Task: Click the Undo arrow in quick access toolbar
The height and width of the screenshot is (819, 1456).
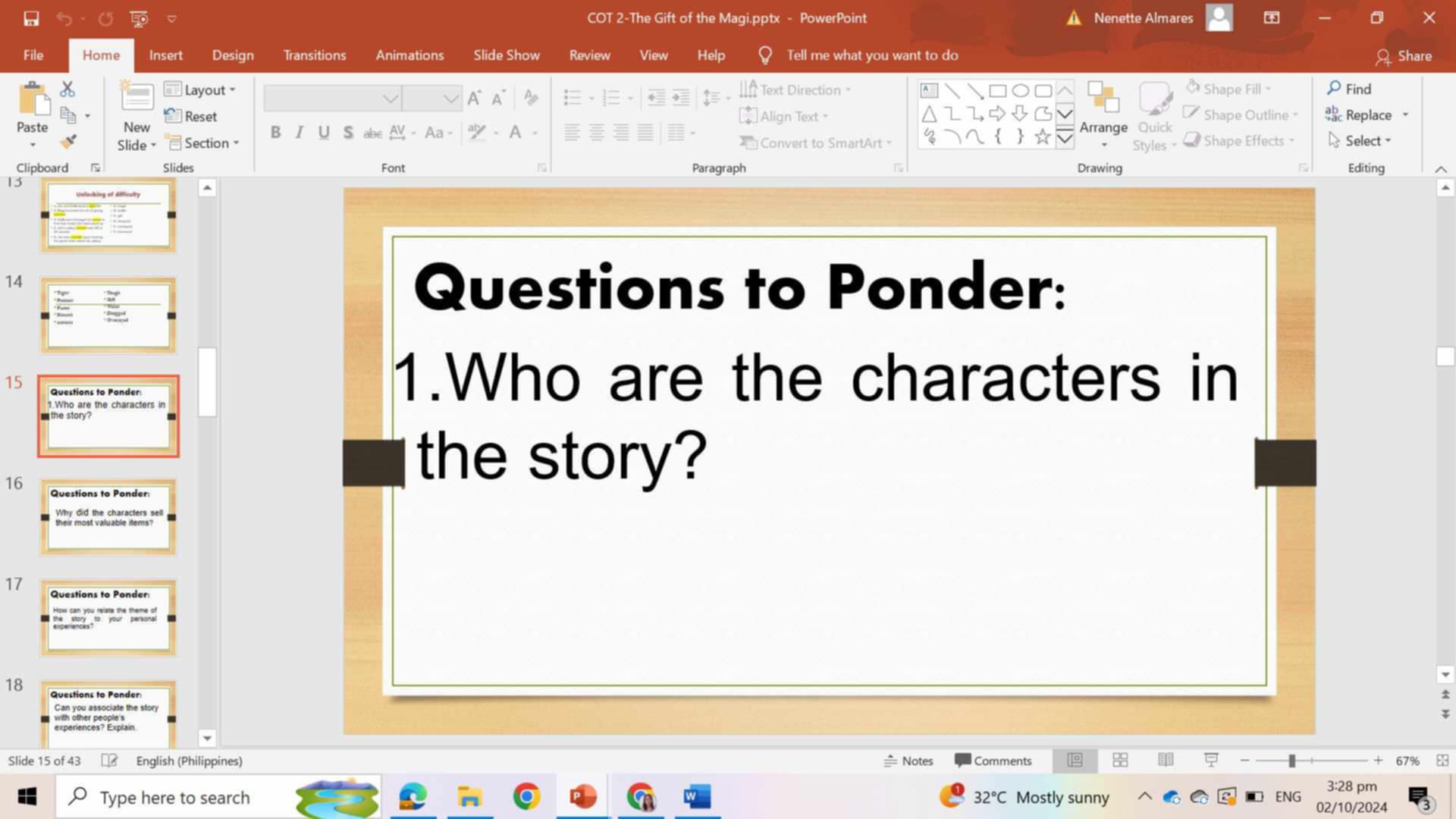Action: [x=64, y=18]
